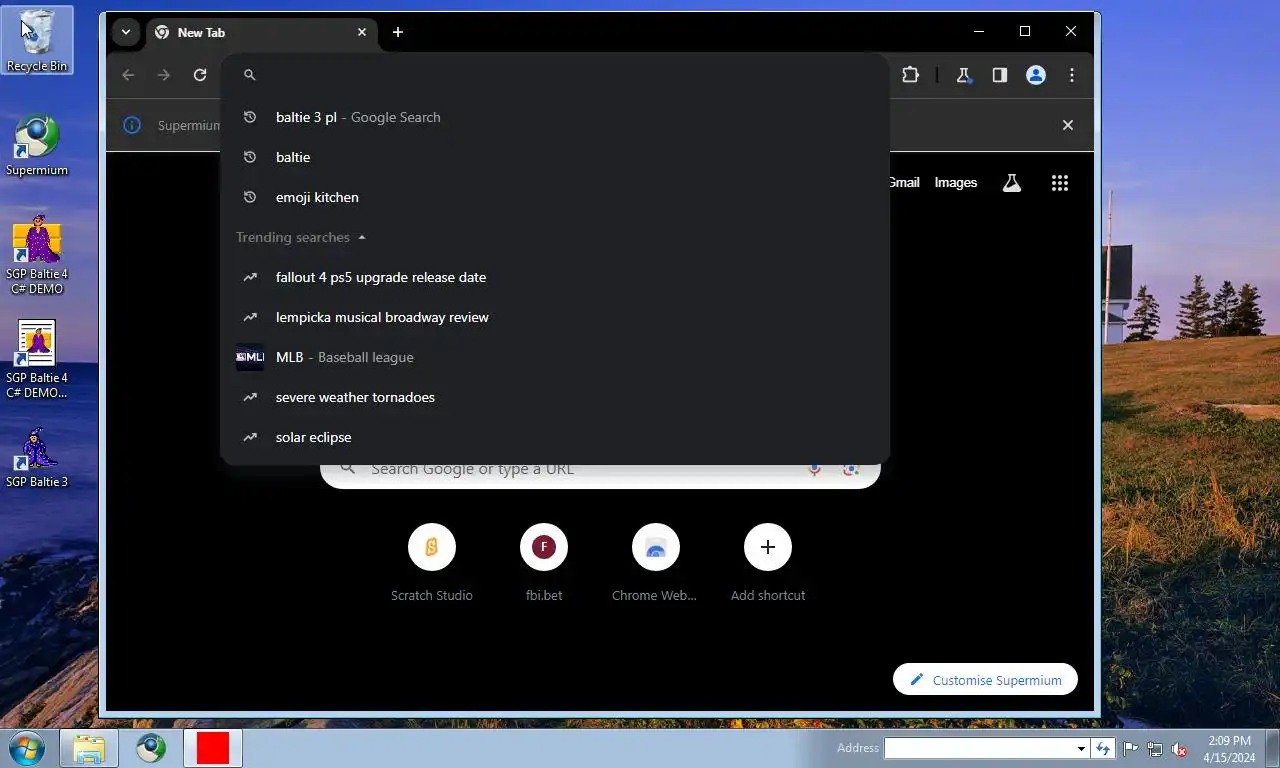
Task: Reload the page with refresh icon
Action: [200, 75]
